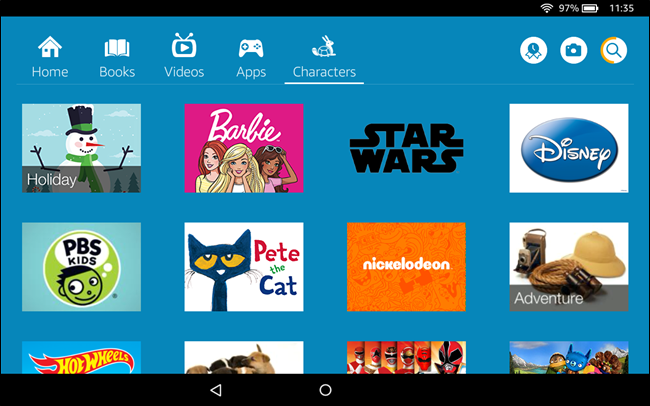Tap the puppies tile
The height and width of the screenshot is (406, 650).
(x=244, y=357)
